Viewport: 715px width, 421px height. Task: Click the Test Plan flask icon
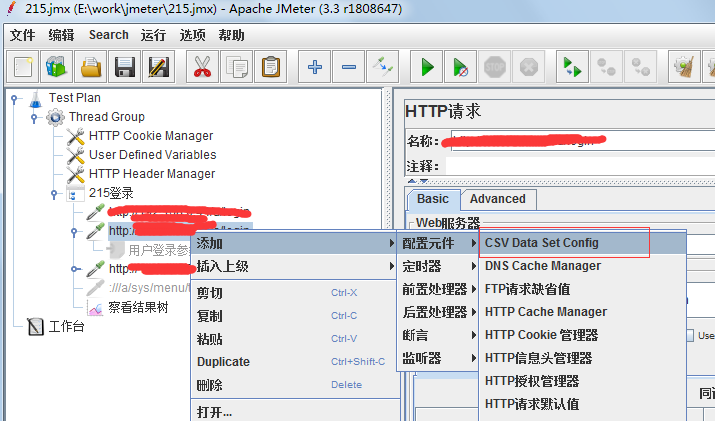[x=35, y=98]
